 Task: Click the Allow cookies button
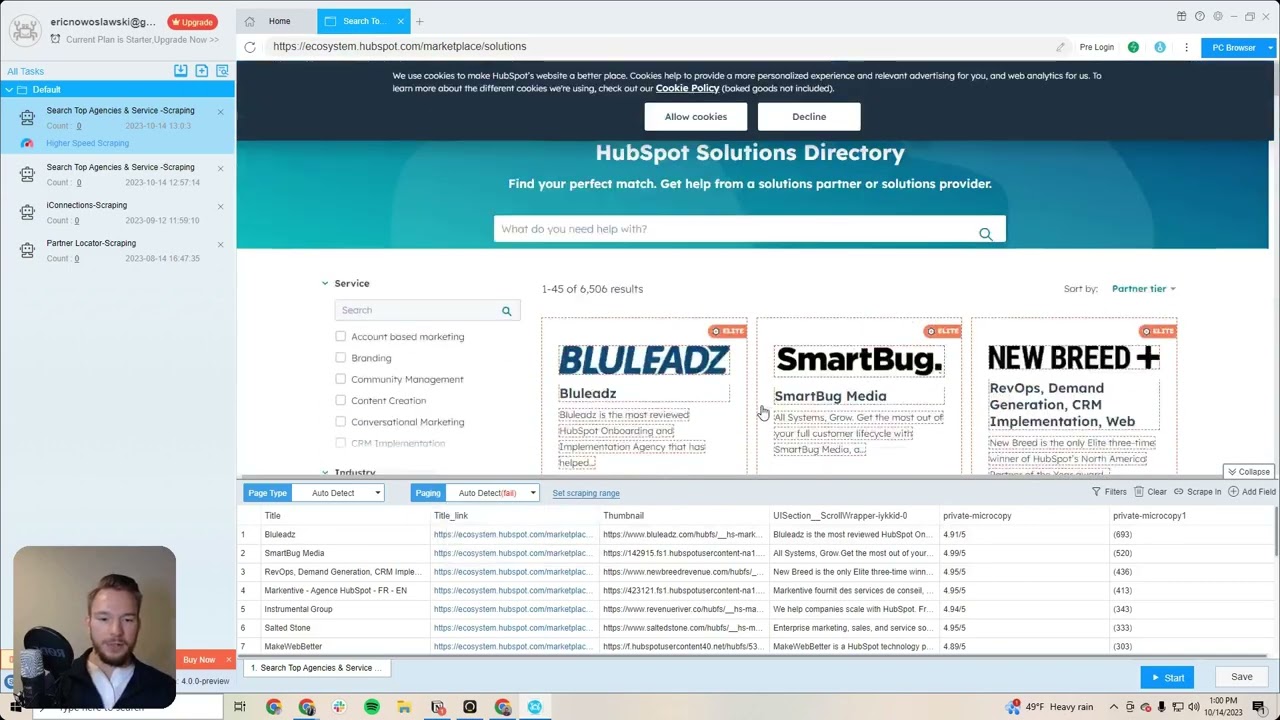(696, 117)
